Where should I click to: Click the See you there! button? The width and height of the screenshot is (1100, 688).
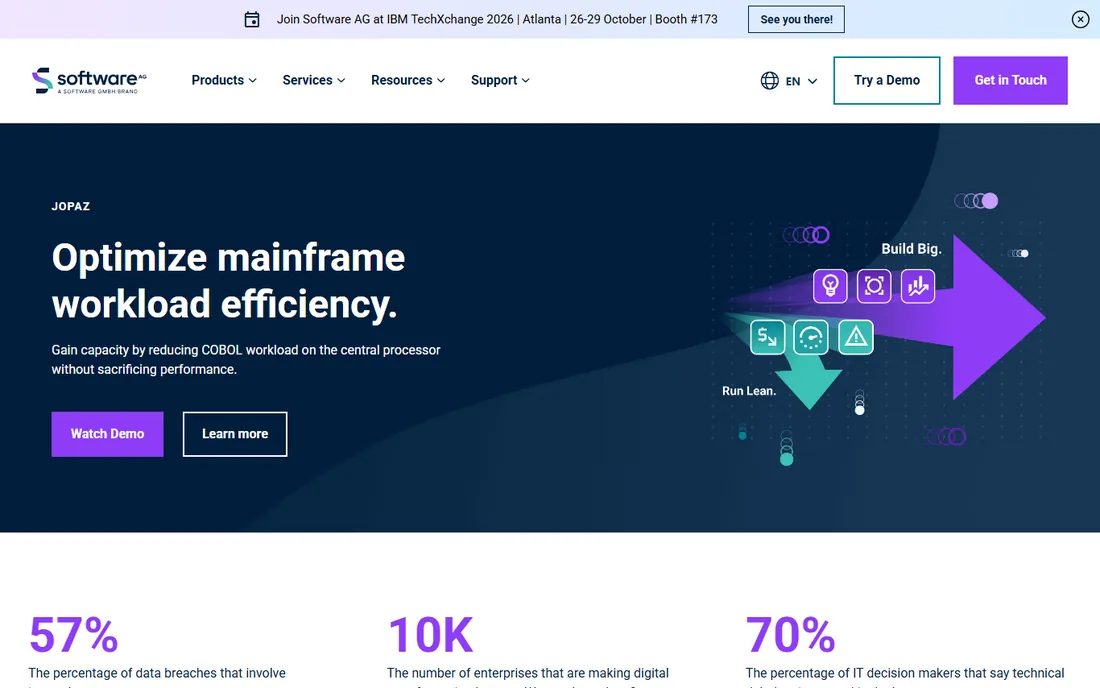click(796, 20)
